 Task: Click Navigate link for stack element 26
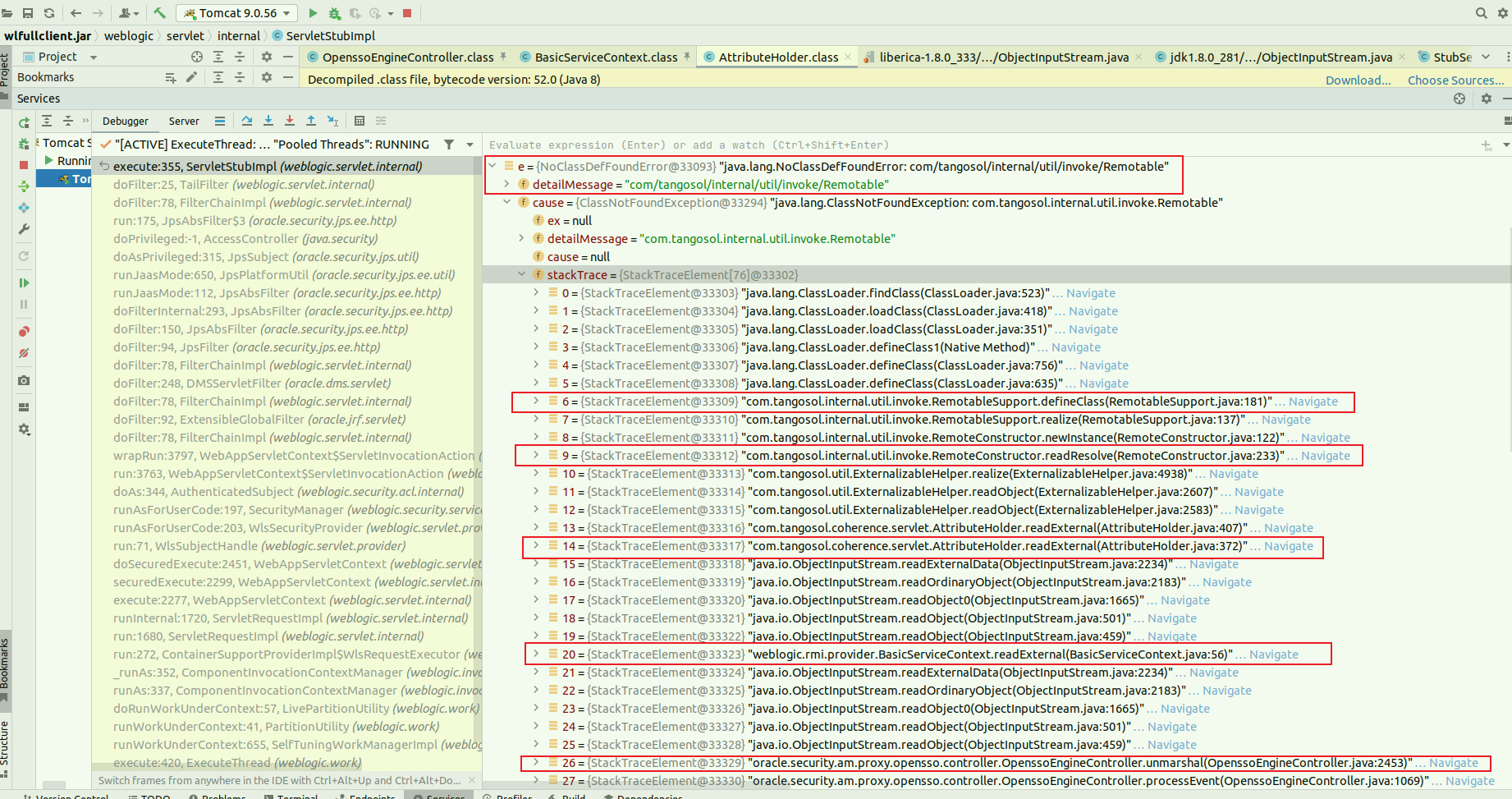coord(1453,763)
